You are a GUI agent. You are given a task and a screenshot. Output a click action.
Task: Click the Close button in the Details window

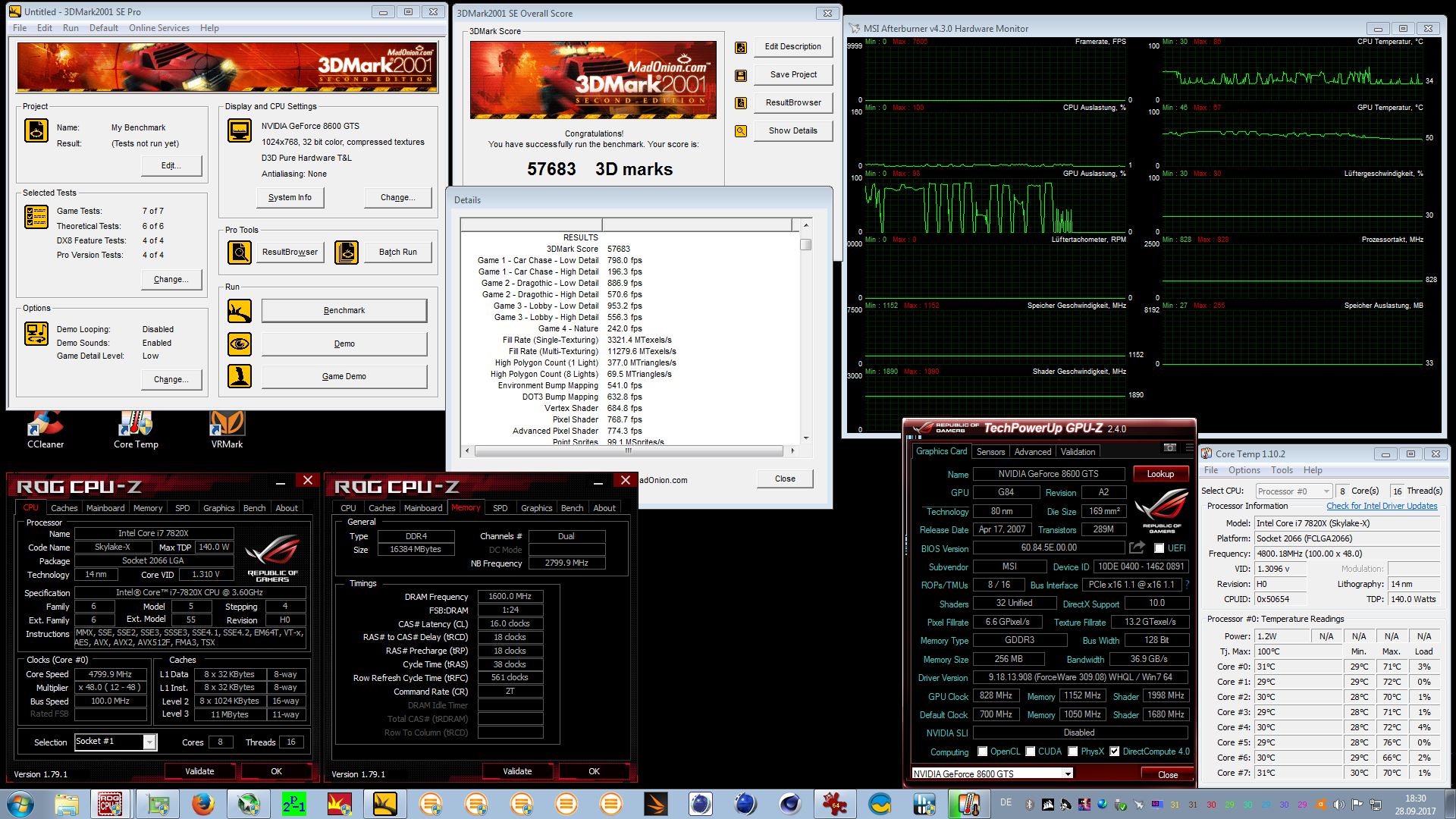click(785, 479)
